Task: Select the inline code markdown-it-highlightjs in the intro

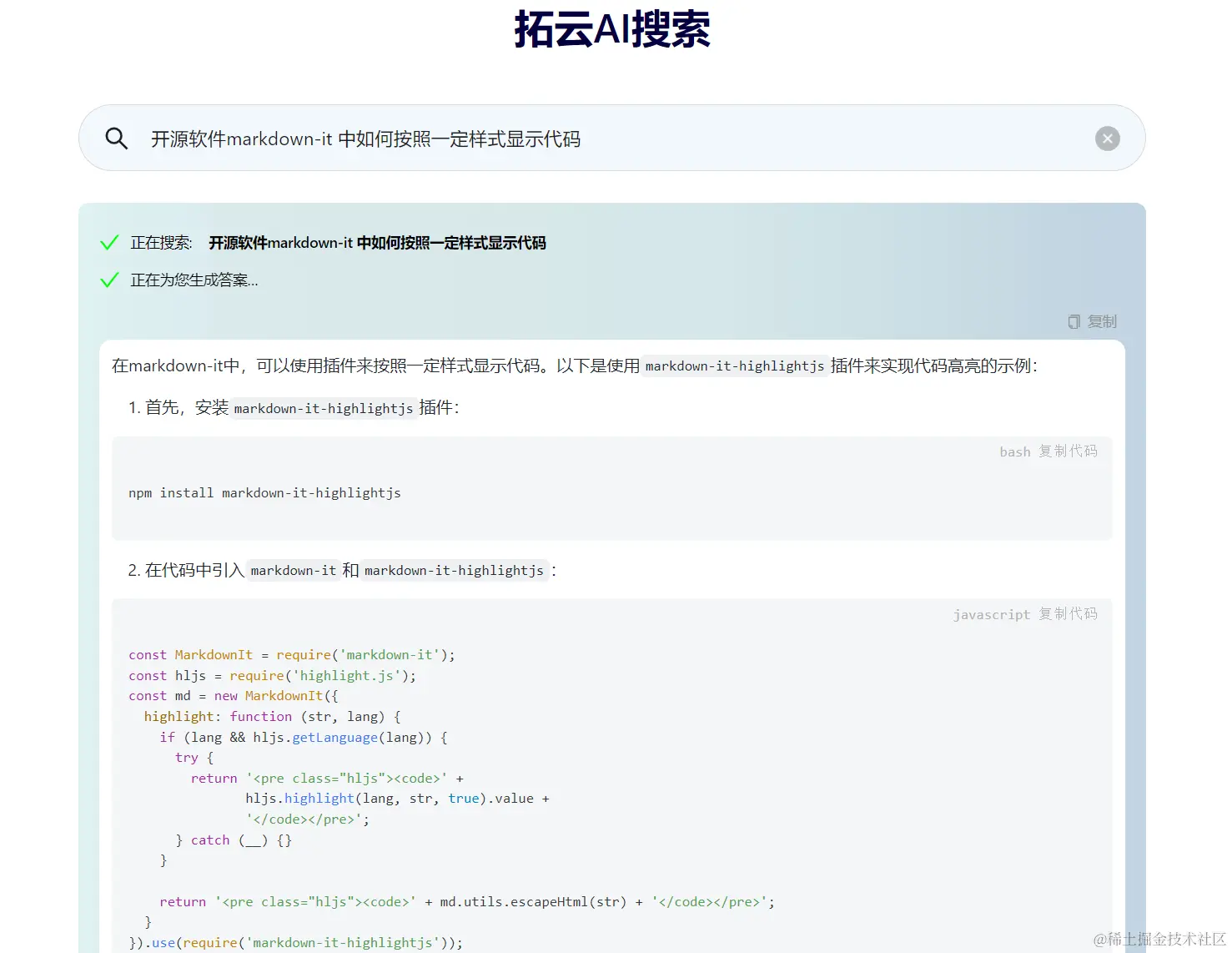Action: click(734, 366)
